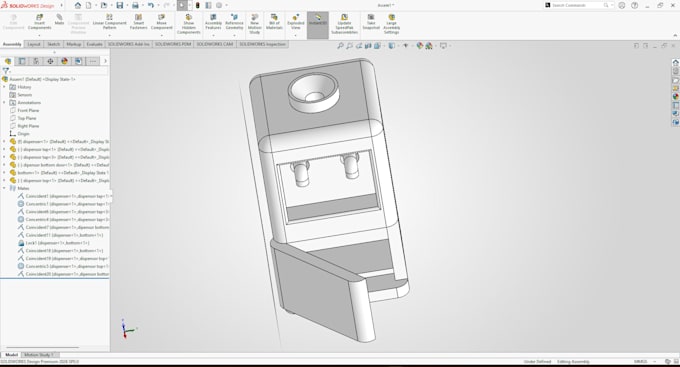Select the Insert Components tool
Screen dimensions: 680x367
click(39, 22)
